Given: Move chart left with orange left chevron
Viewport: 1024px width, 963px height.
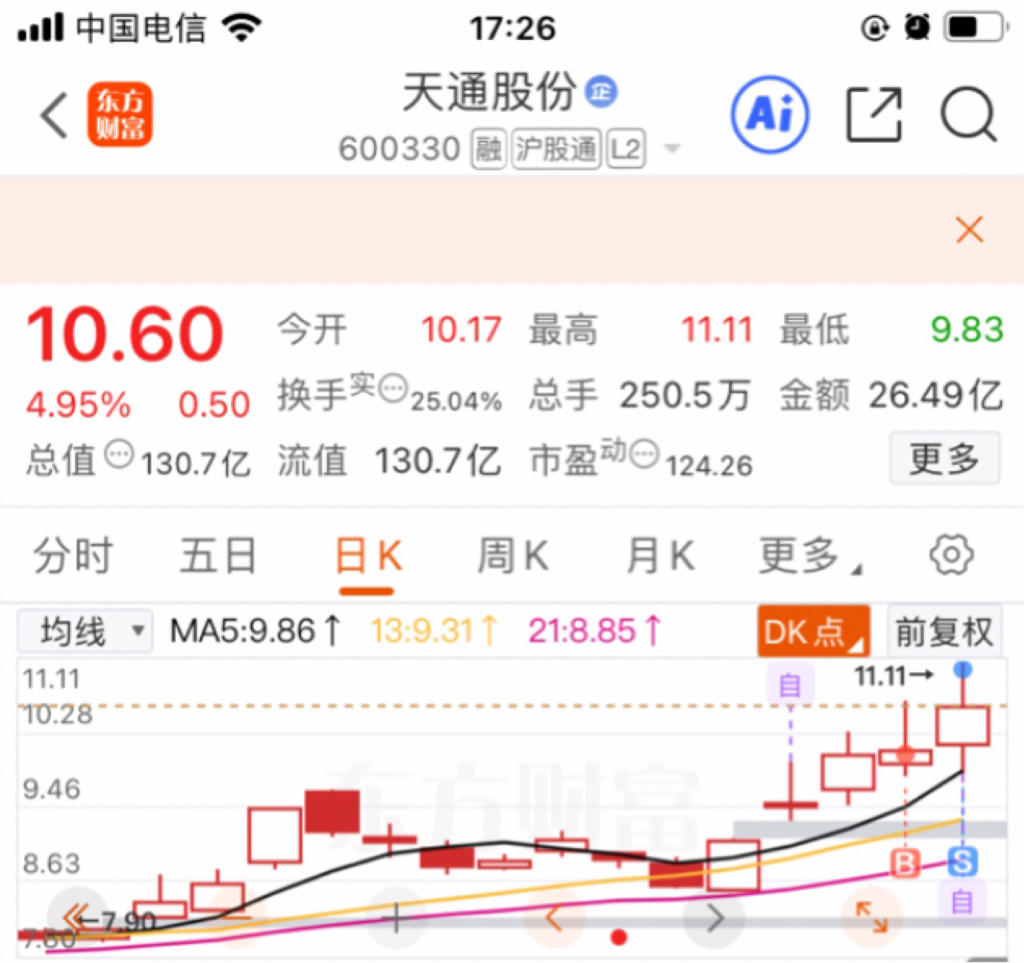Looking at the screenshot, I should point(554,917).
